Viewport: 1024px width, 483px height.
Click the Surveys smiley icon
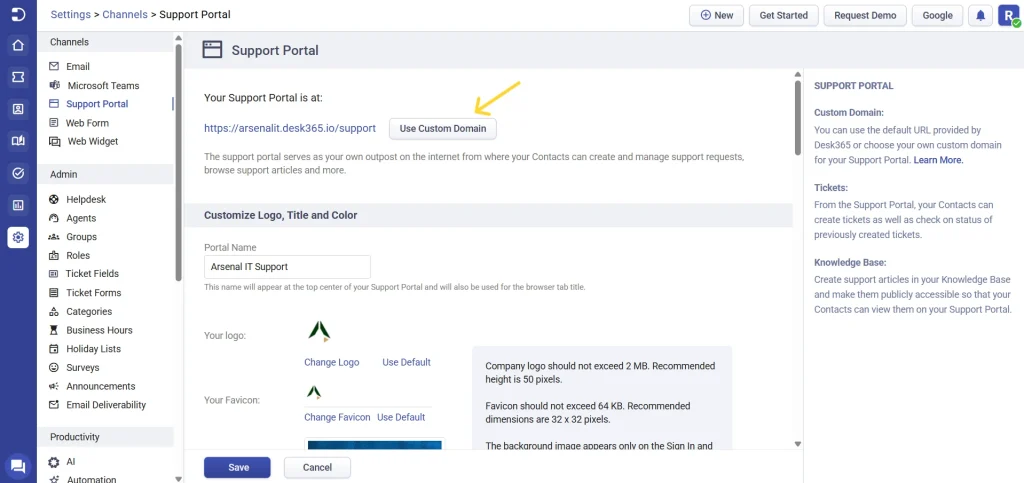click(x=54, y=367)
